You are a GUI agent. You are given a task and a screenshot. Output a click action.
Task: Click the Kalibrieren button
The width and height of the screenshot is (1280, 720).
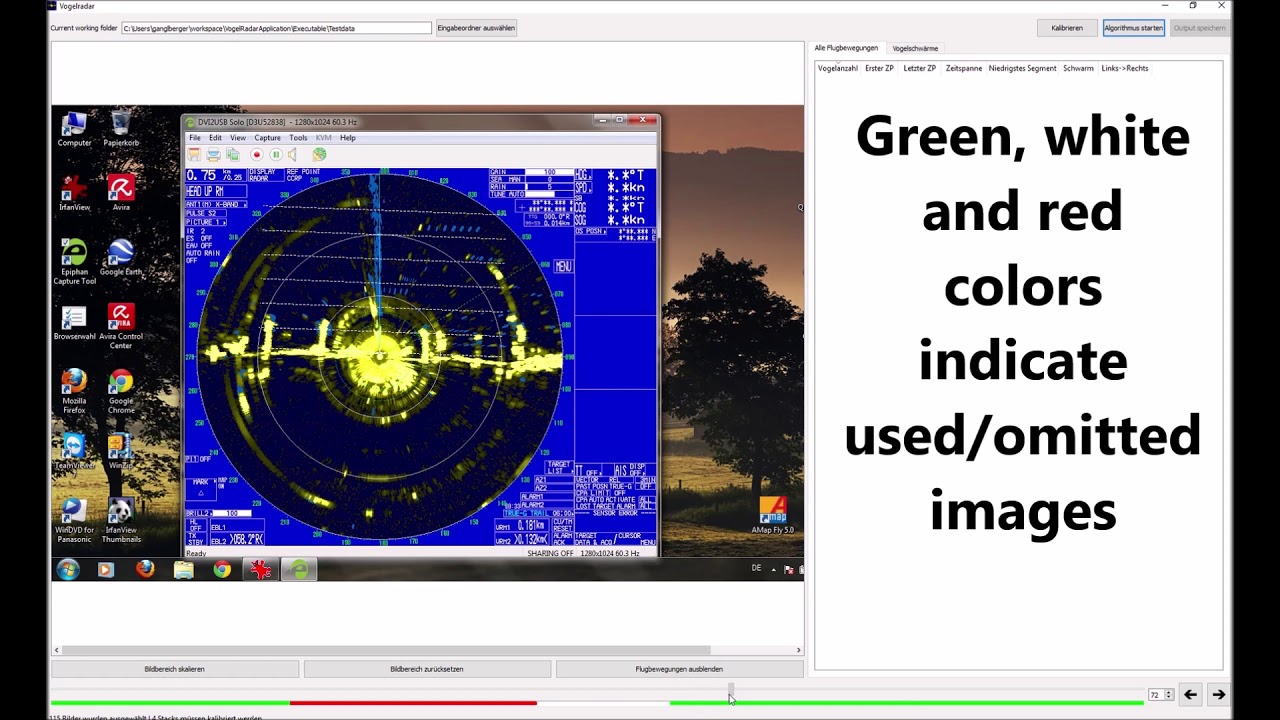(x=1067, y=28)
